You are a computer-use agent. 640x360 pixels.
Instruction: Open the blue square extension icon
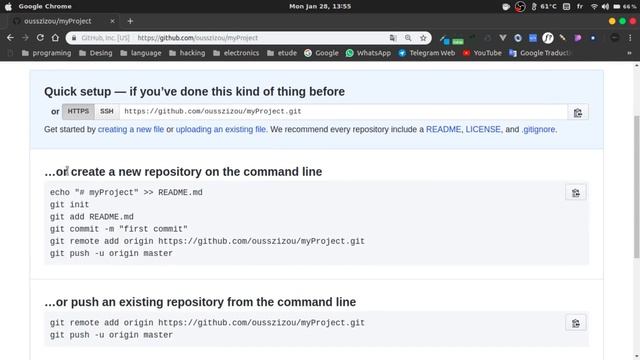[x=533, y=38]
